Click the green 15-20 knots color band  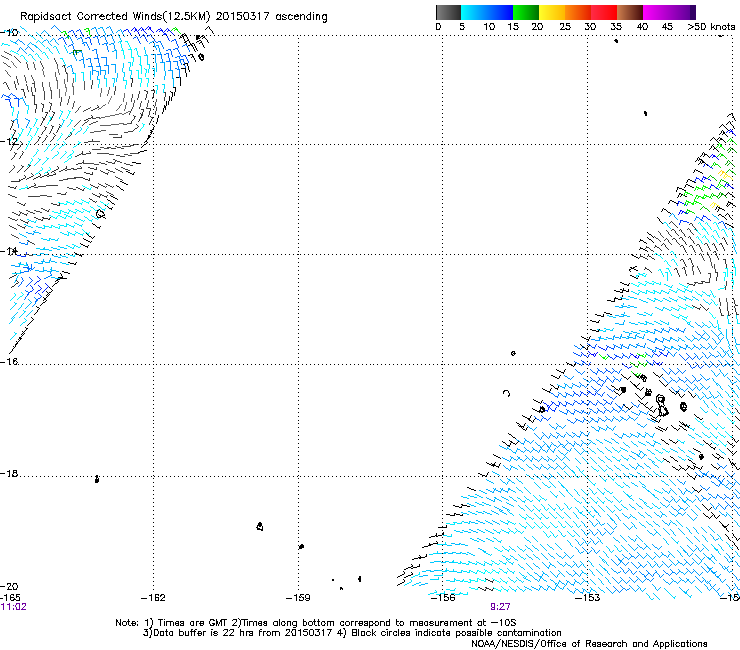526,12
